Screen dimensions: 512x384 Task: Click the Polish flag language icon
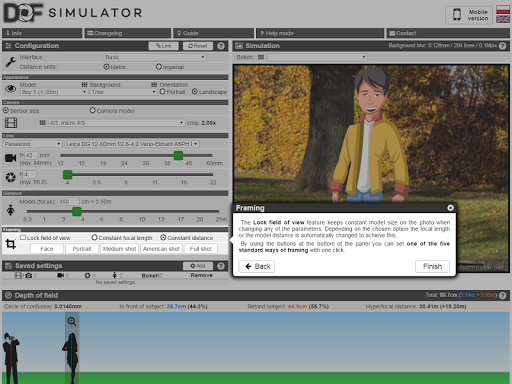[503, 10]
